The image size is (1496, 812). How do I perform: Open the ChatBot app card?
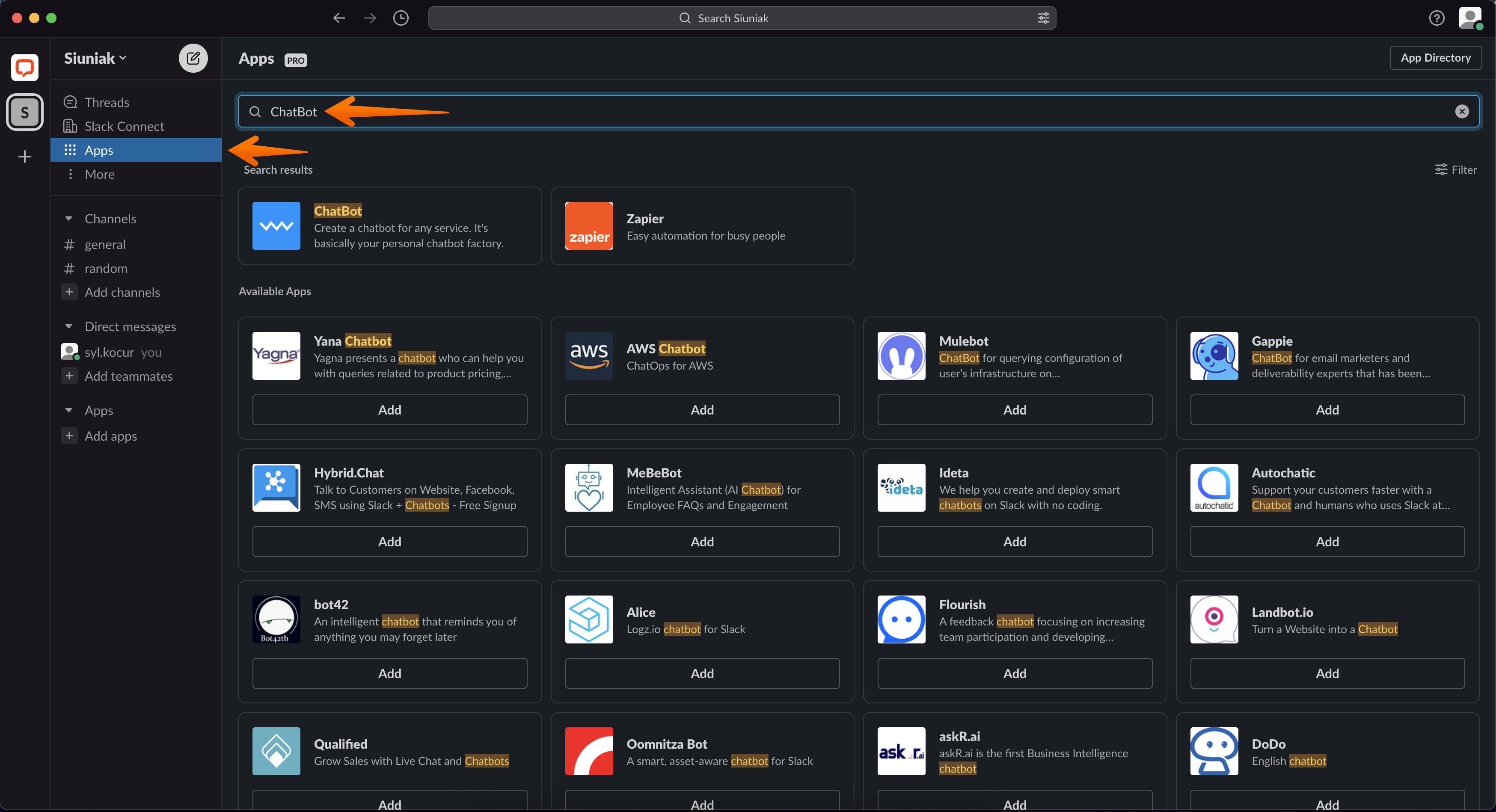tap(390, 226)
